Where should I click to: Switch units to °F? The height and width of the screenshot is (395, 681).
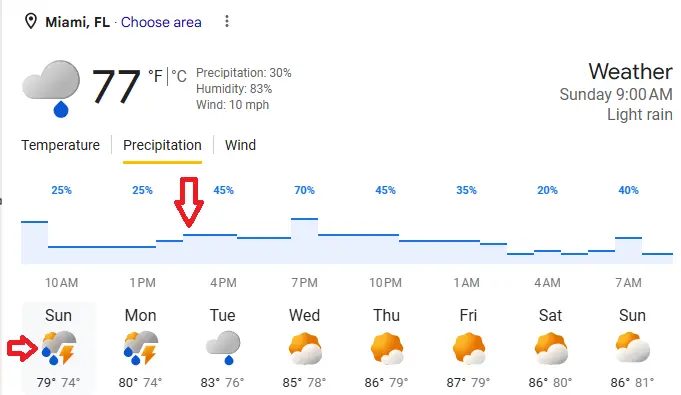tap(155, 76)
